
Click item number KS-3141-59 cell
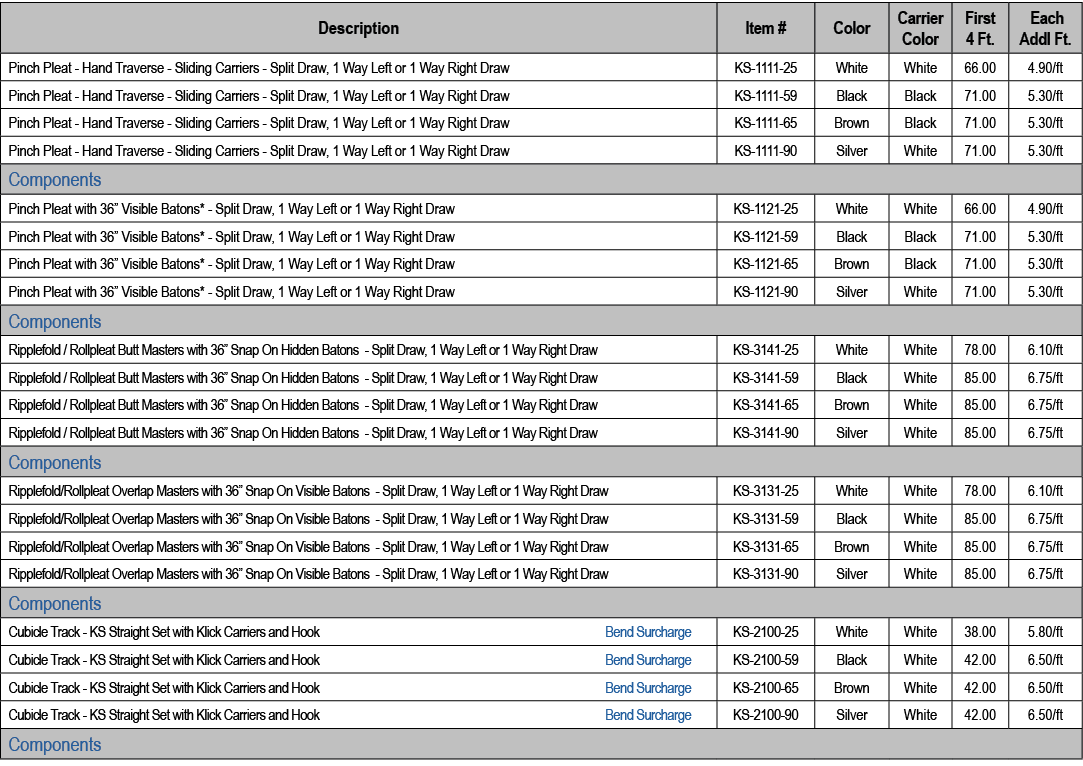pyautogui.click(x=766, y=378)
